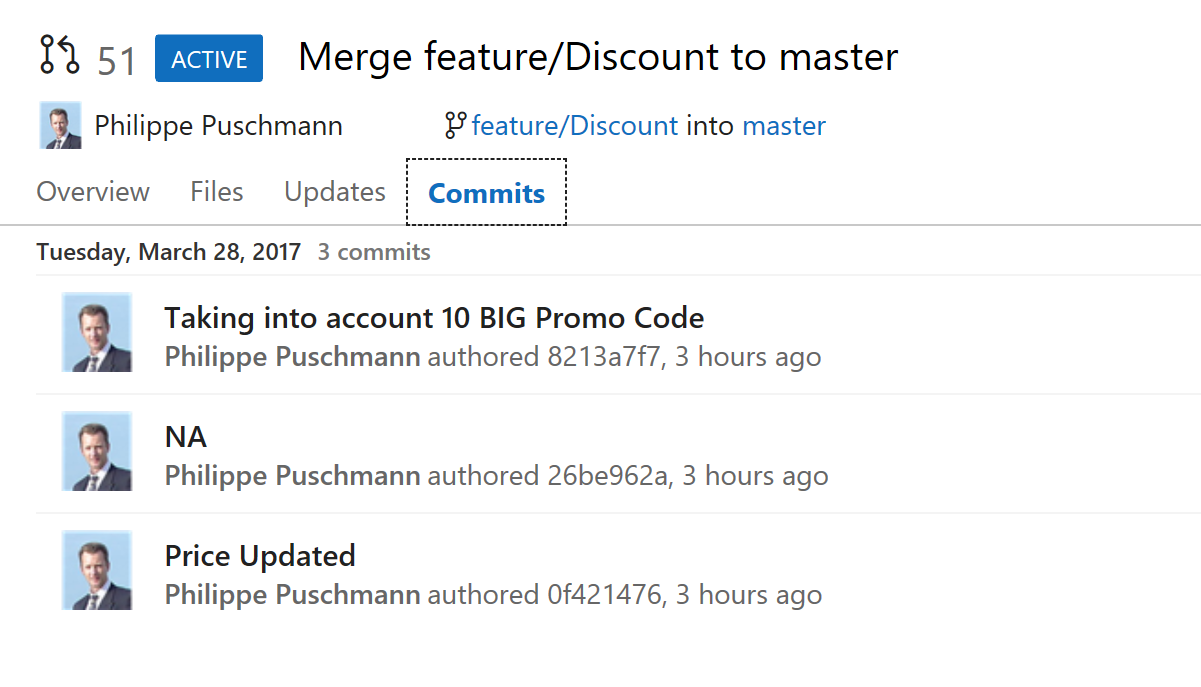Screen dimensions: 1201x687
Task: Click the 3 commits count label
Action: pos(373,252)
